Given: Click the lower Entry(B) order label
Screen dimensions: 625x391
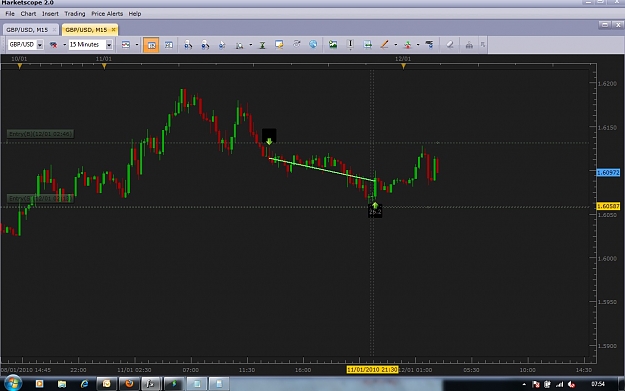Looking at the screenshot, I should click(40, 198).
